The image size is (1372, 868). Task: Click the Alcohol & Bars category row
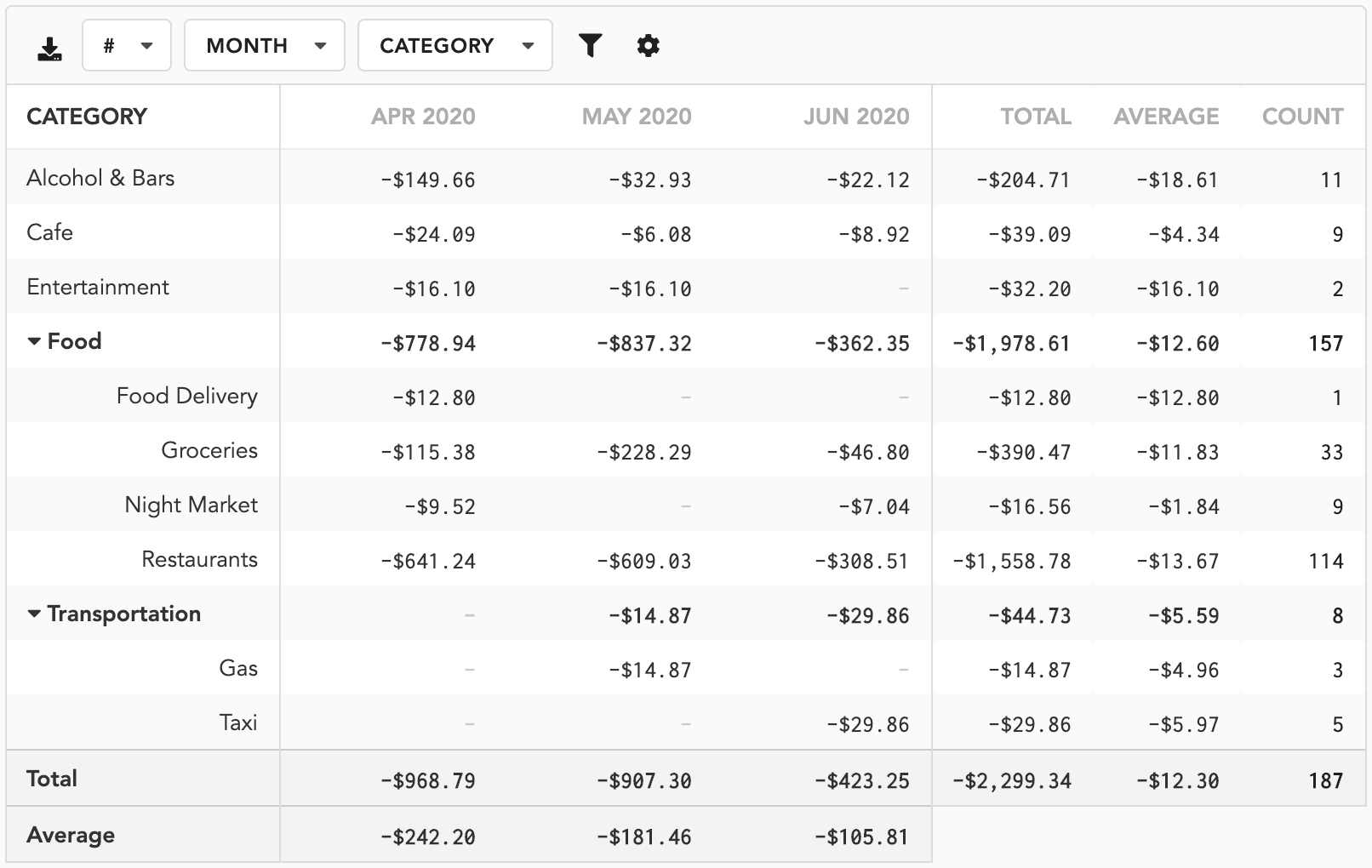[x=100, y=178]
